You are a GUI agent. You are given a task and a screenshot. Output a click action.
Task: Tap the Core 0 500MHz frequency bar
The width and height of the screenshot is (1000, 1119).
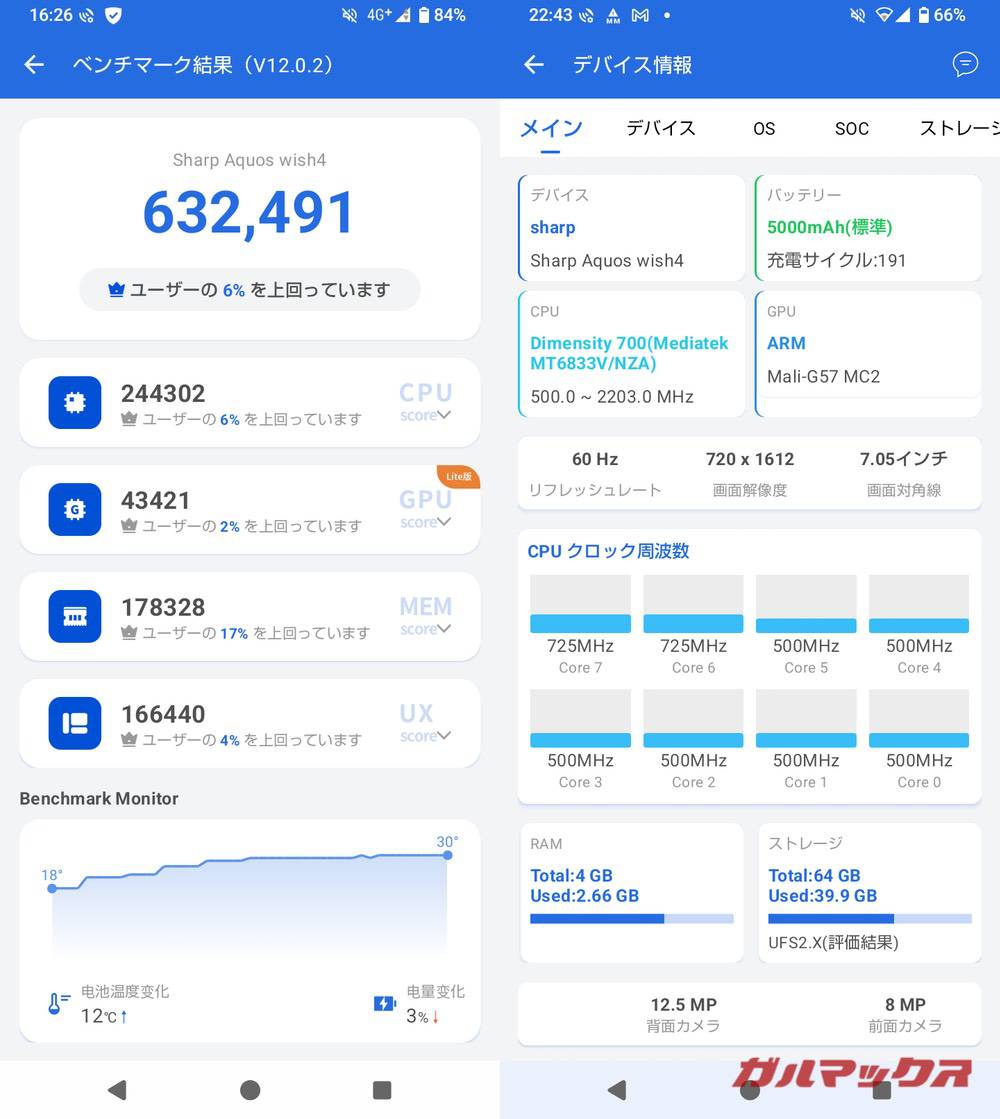click(x=919, y=718)
